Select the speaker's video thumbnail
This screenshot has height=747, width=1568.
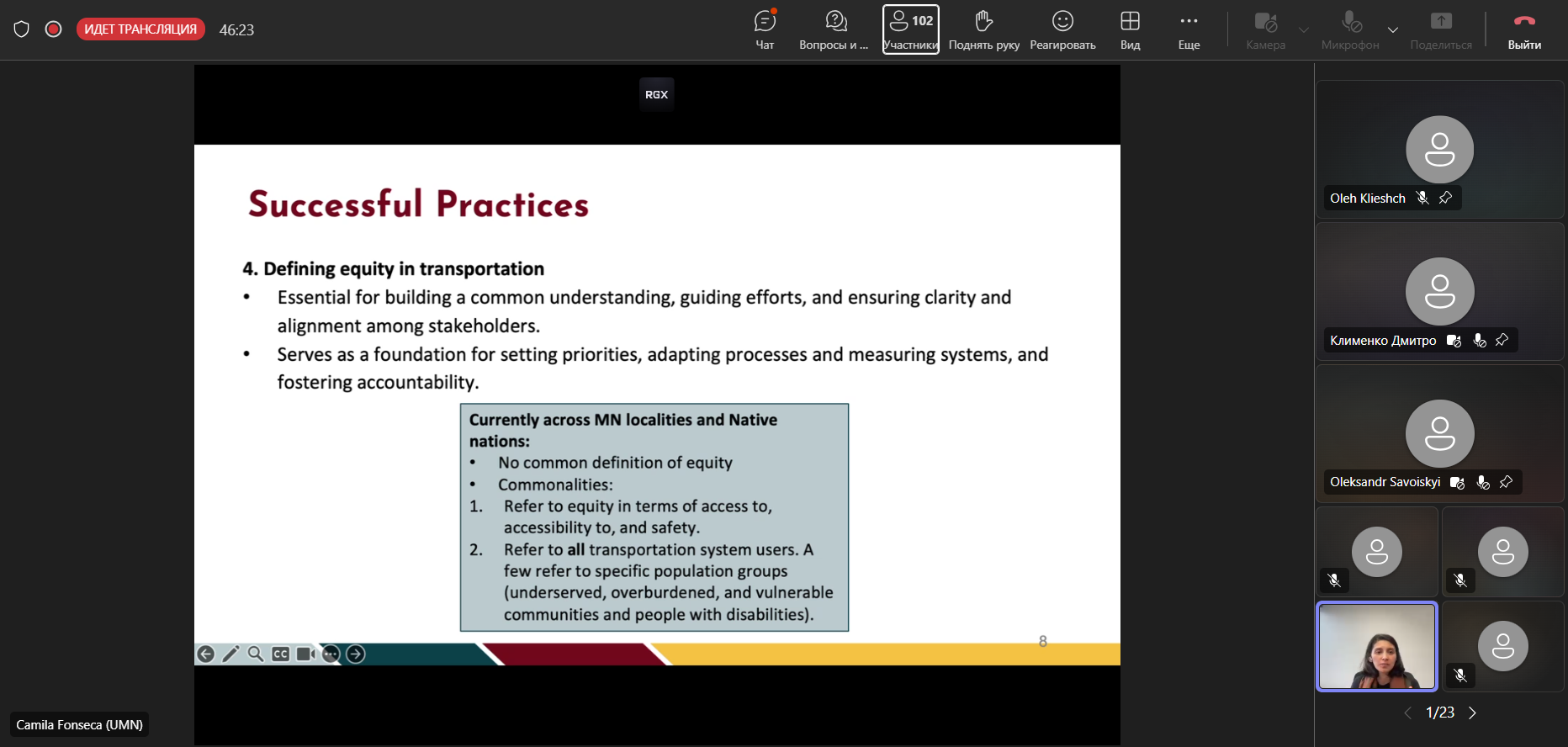1376,646
